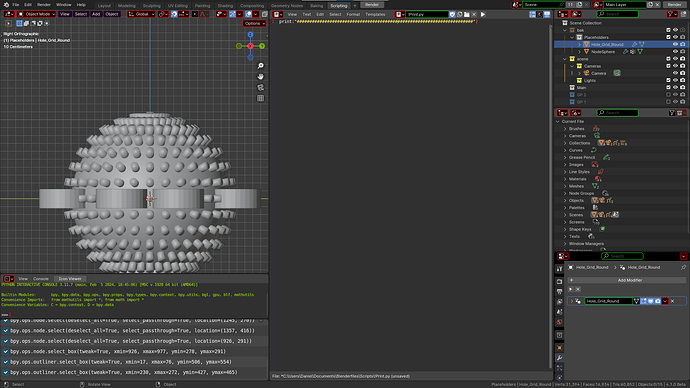
Task: Open the Render menu in top bar
Action: [44, 4]
